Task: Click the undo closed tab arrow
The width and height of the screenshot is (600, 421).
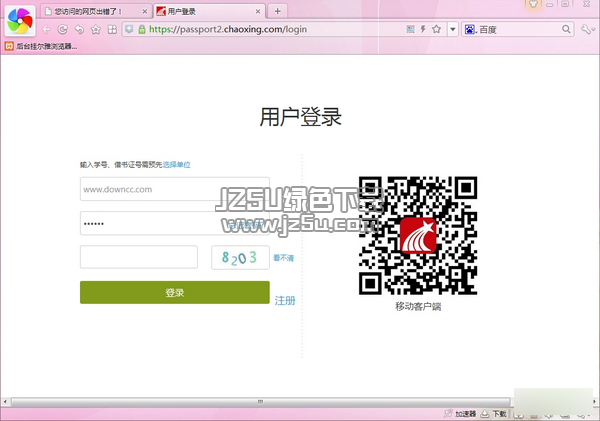Action: [79, 29]
